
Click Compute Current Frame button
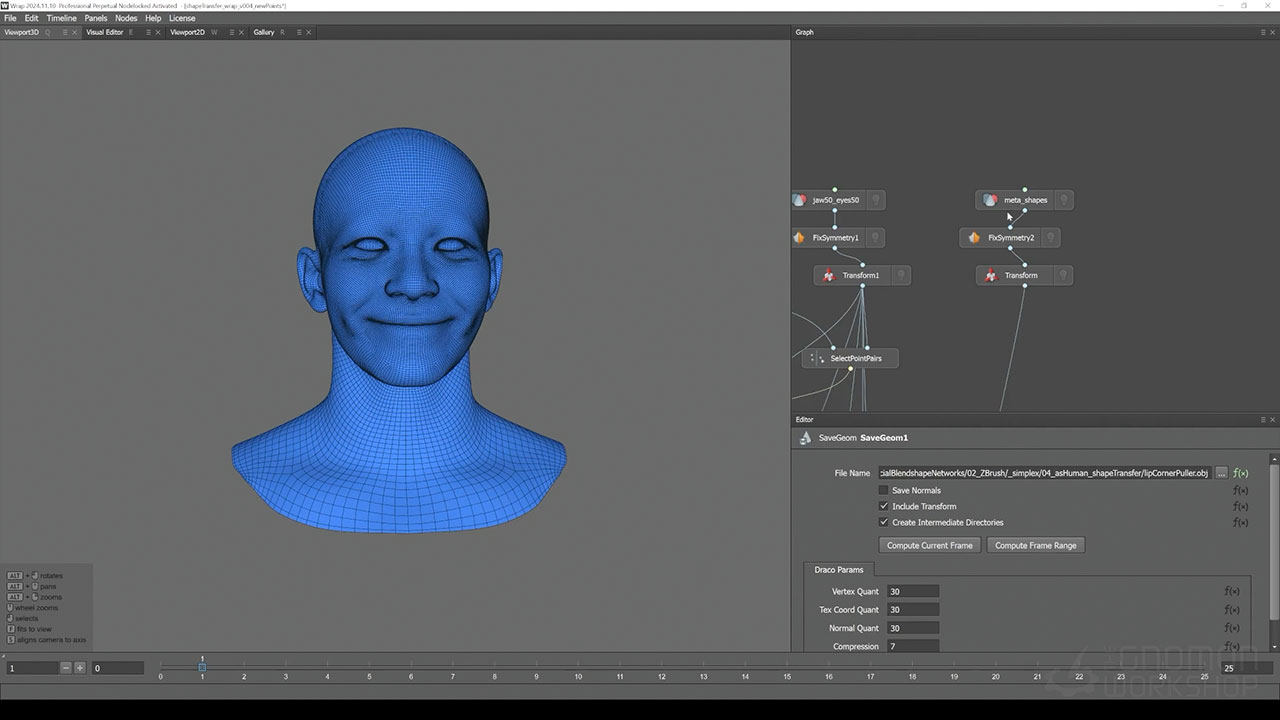929,545
